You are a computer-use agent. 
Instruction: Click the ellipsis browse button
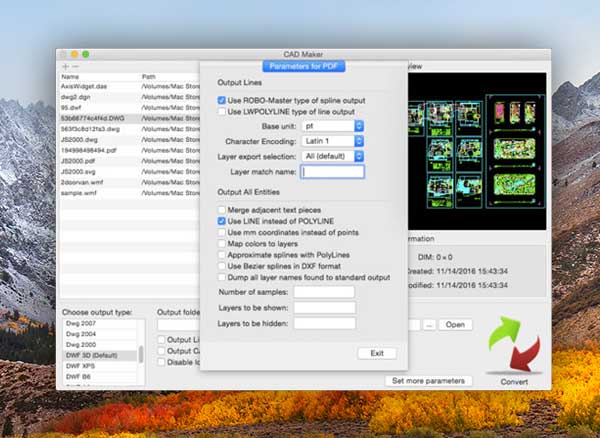429,325
